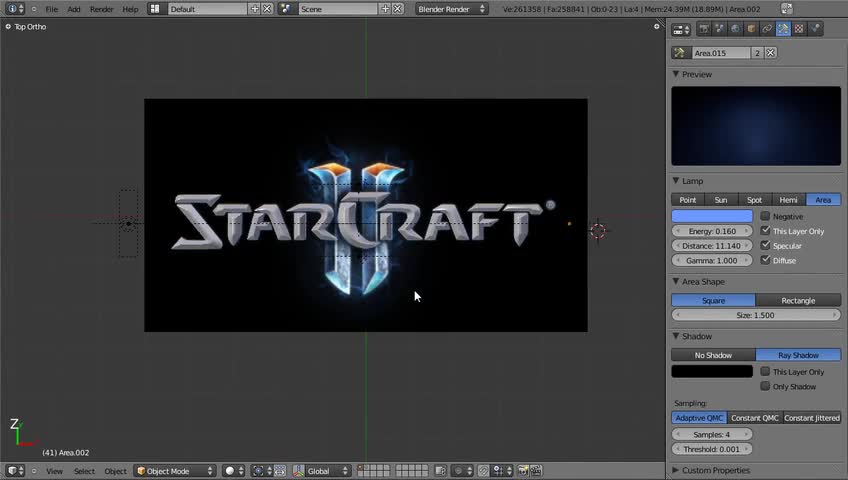
Task: Click the Properties editor type selector icon
Action: pyautogui.click(x=680, y=30)
